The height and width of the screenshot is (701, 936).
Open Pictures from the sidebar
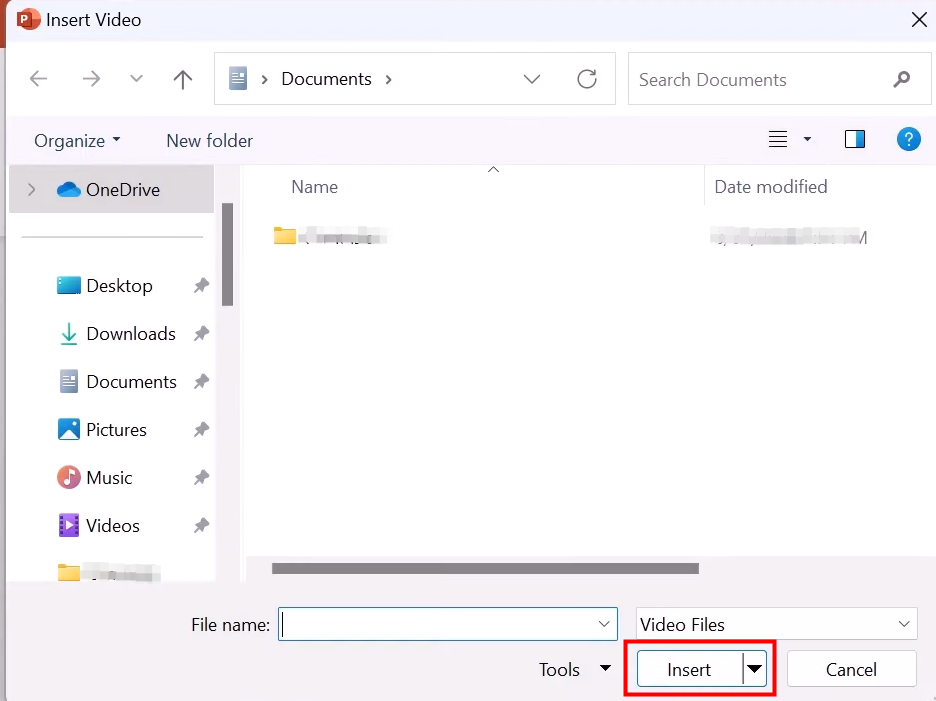point(116,430)
